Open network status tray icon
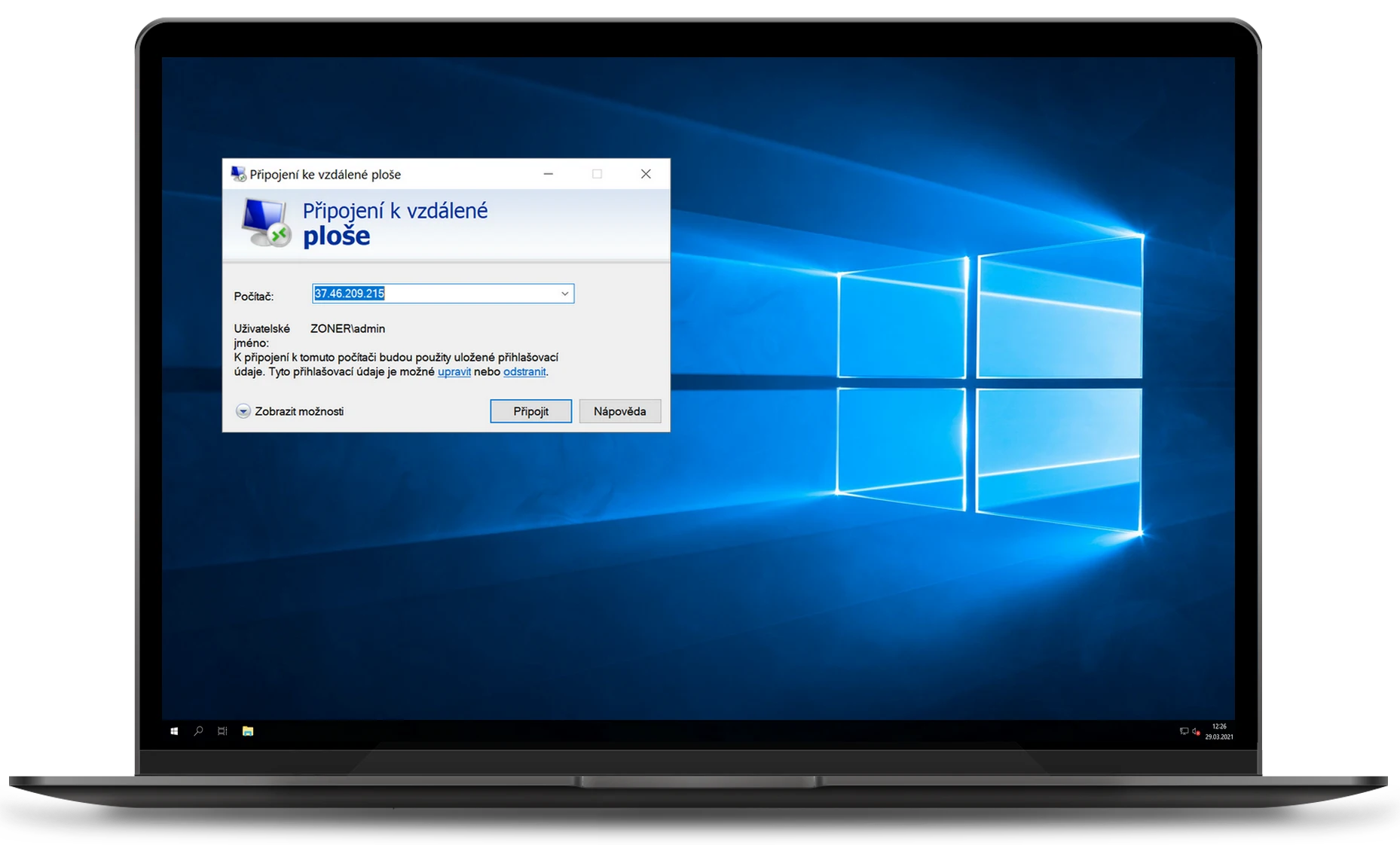The image size is (1400, 857). coord(1183,731)
